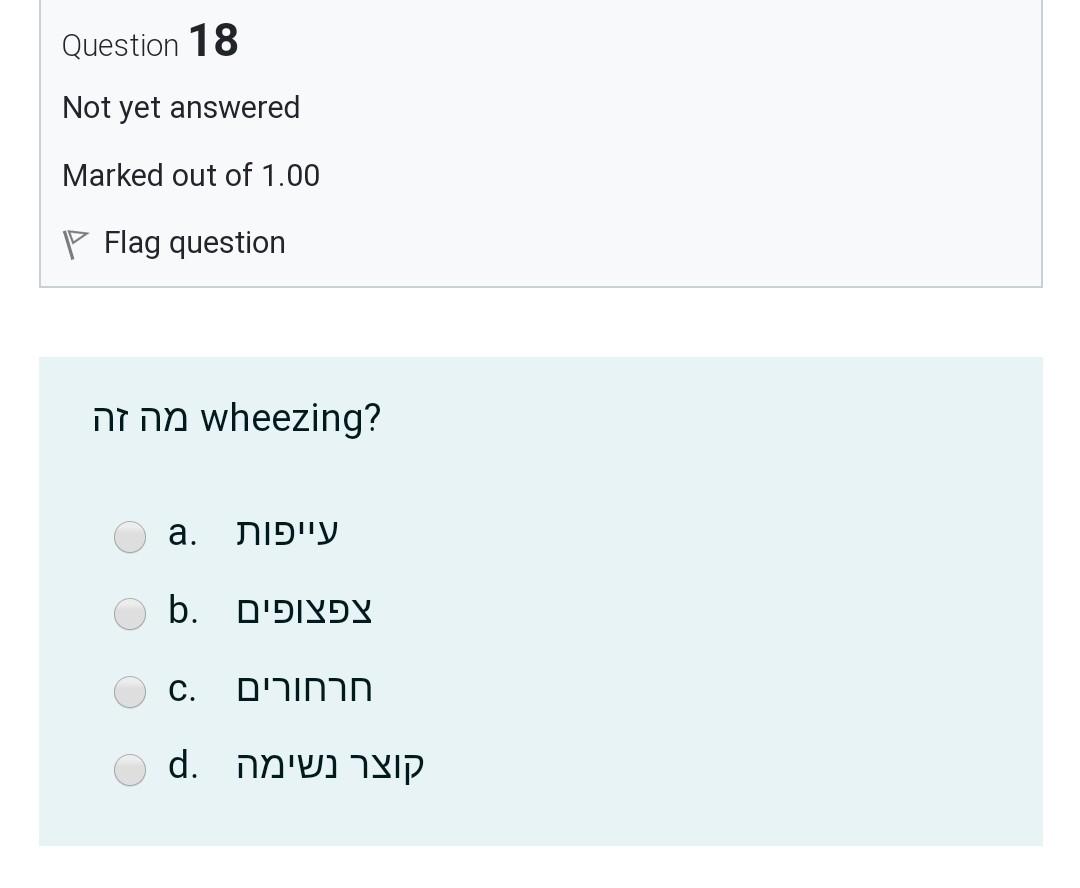Click the Hebrew words מה זה in question
Viewport: 1080px width, 888px height.
tap(140, 418)
